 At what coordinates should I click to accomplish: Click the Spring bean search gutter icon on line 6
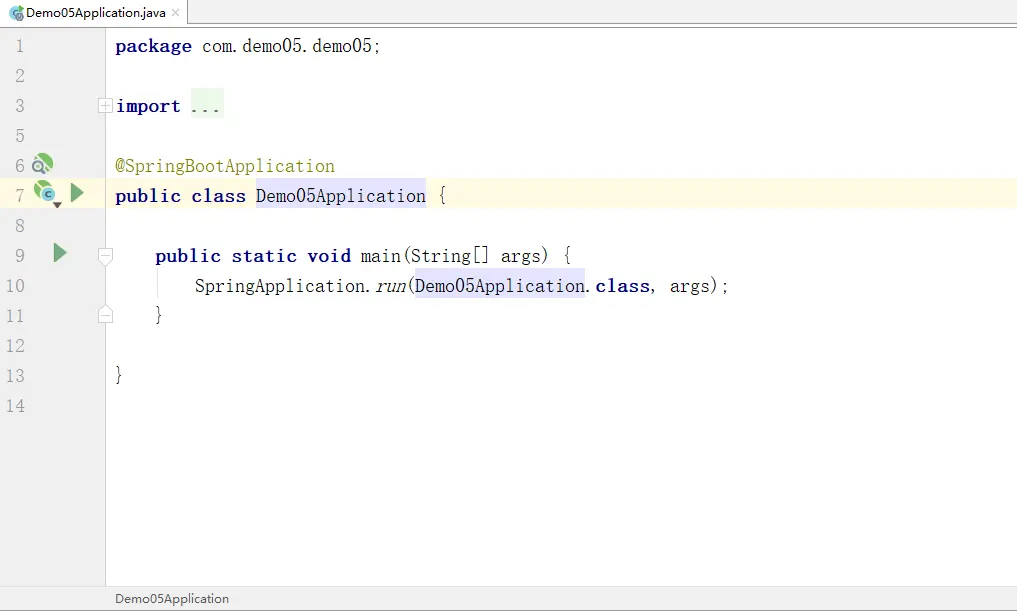click(42, 164)
